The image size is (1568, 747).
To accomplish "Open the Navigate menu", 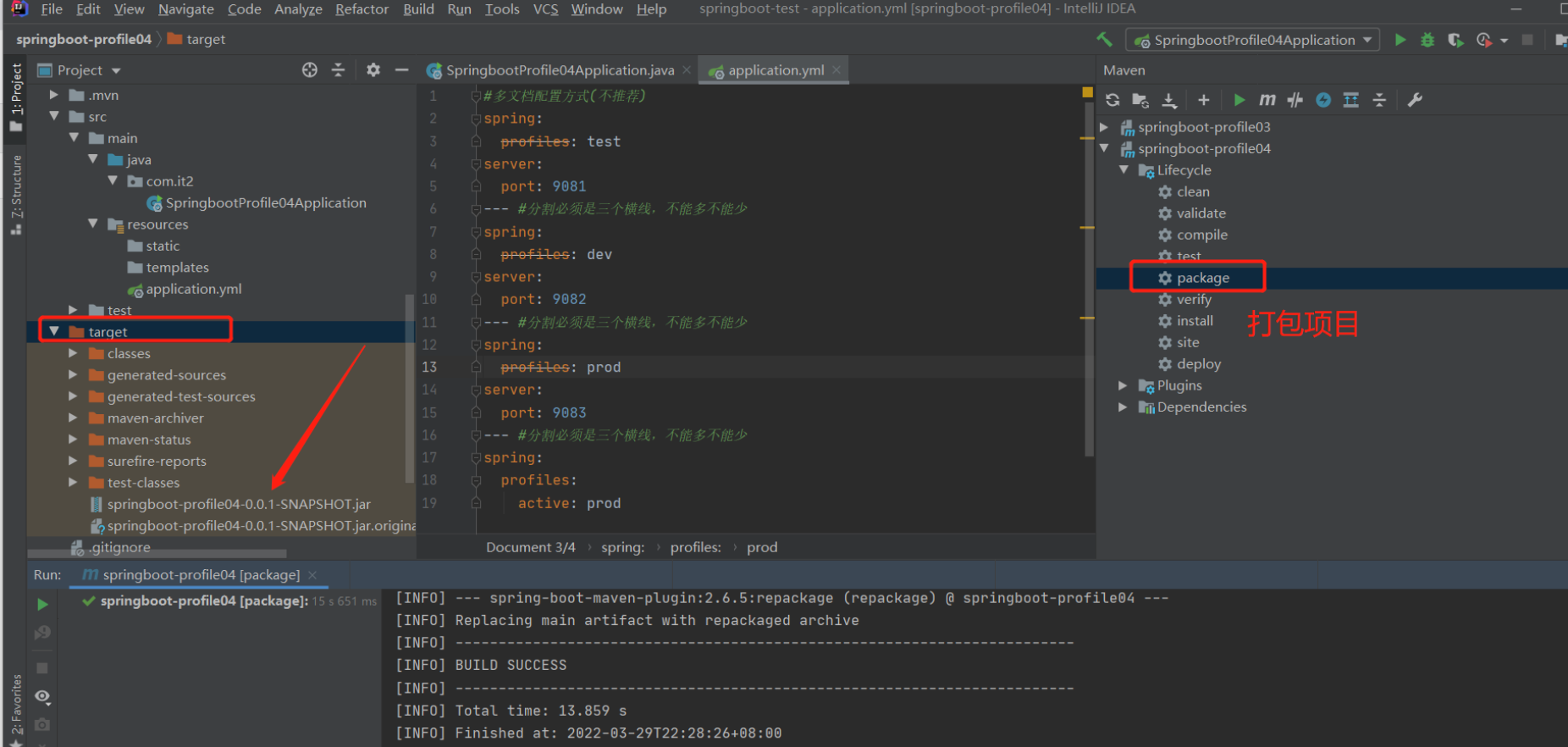I will 186,9.
